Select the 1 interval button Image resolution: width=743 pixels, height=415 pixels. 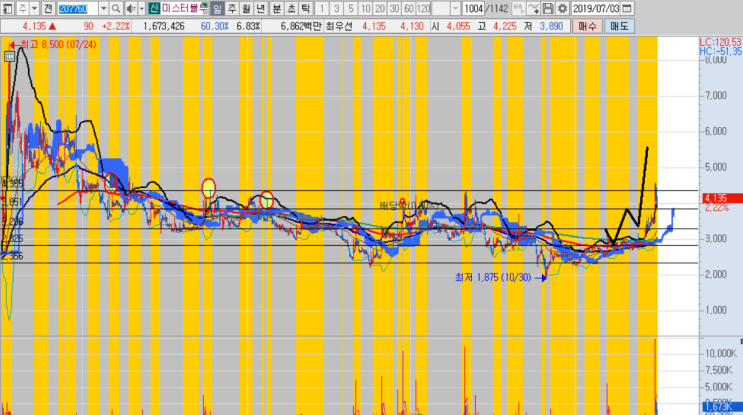322,8
